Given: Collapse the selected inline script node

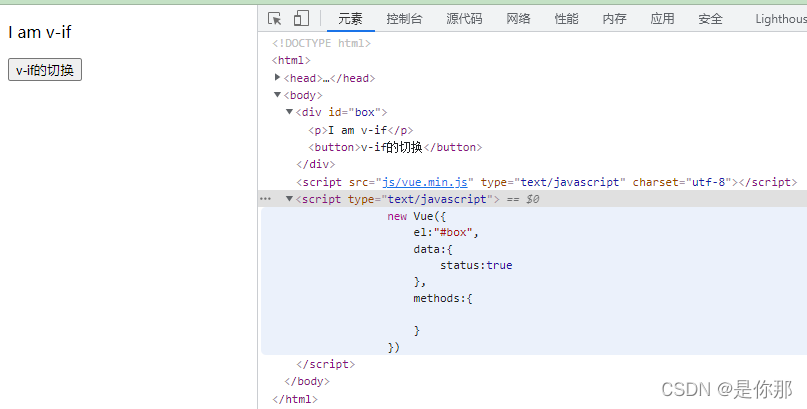Looking at the screenshot, I should pyautogui.click(x=289, y=199).
